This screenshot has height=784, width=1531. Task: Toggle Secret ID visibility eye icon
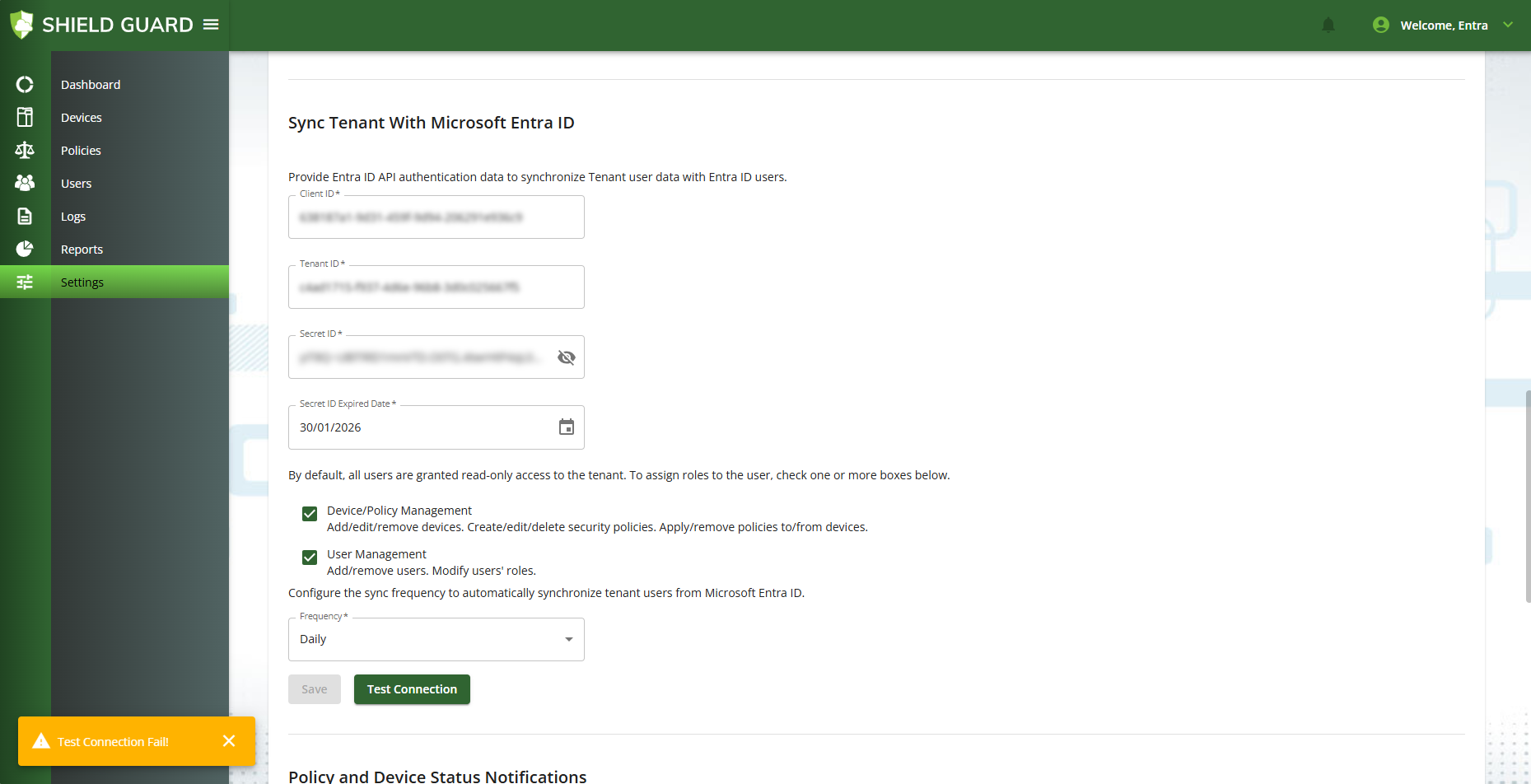(566, 357)
